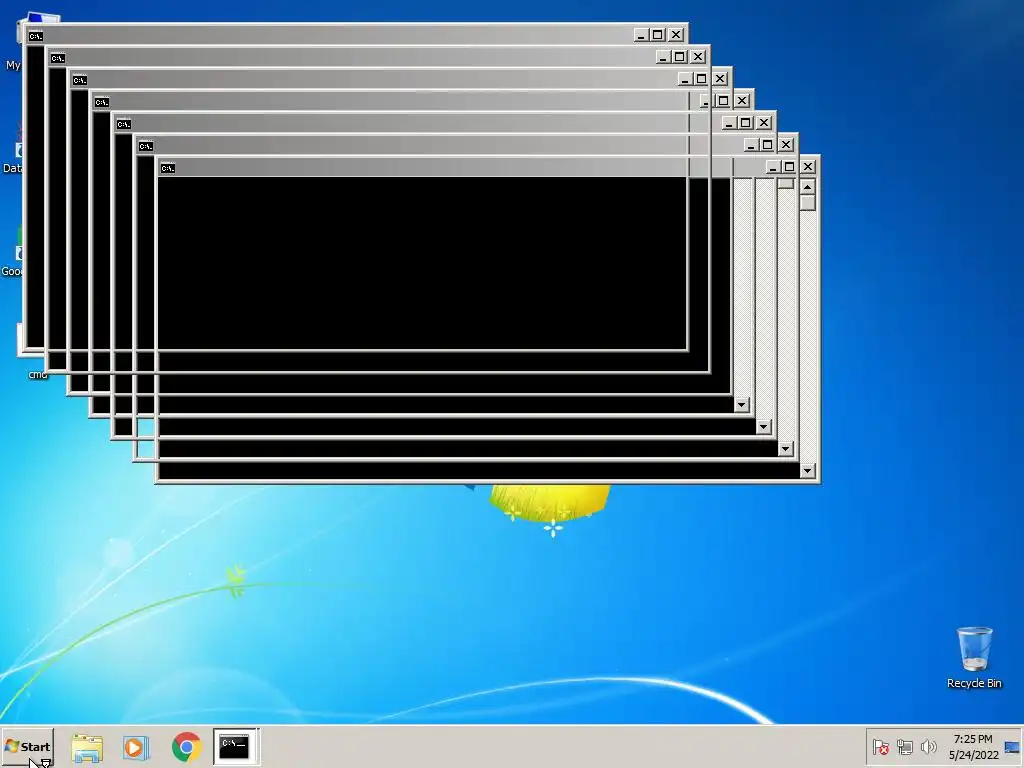Viewport: 1024px width, 768px height.
Task: Minimize the sixth cascaded cmd window
Action: pyautogui.click(x=750, y=144)
